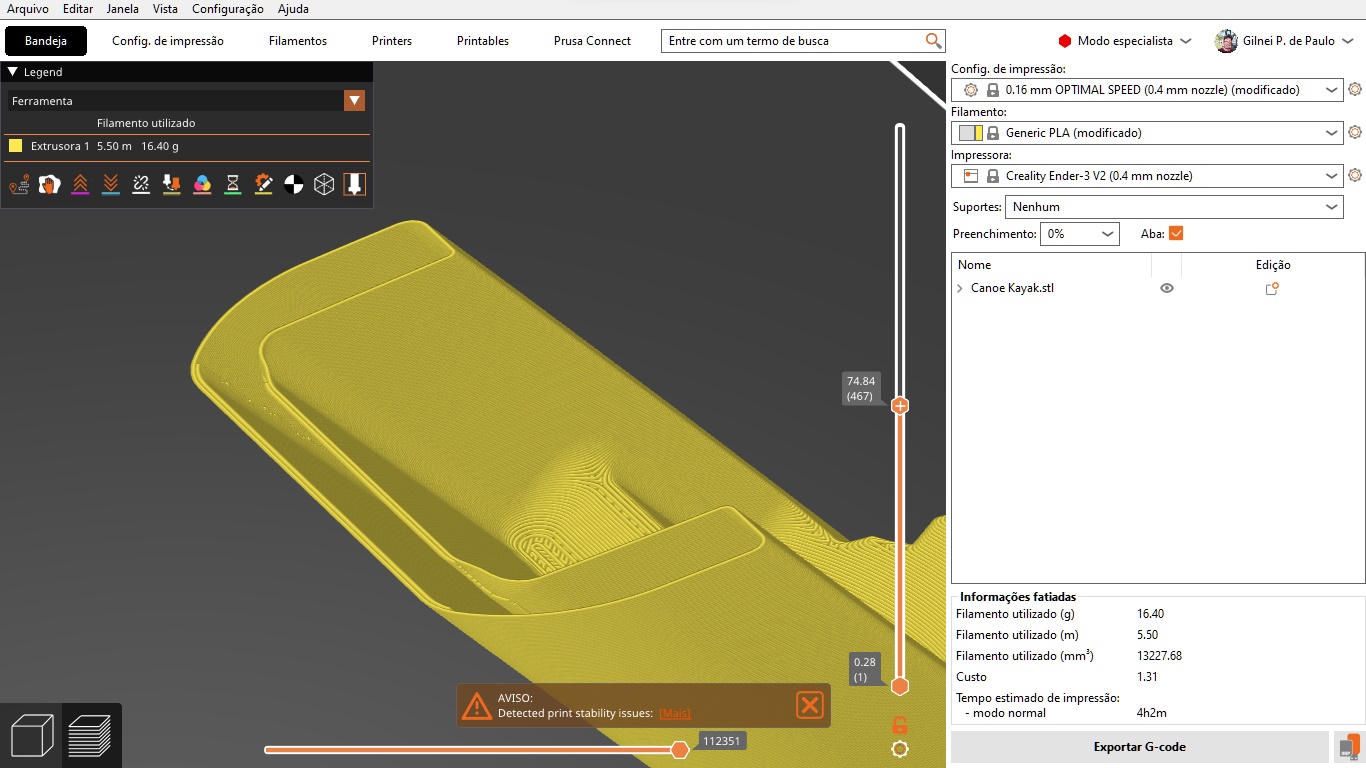Open Preenchimento 0% infill dropdown
This screenshot has height=768, width=1366.
point(1079,233)
